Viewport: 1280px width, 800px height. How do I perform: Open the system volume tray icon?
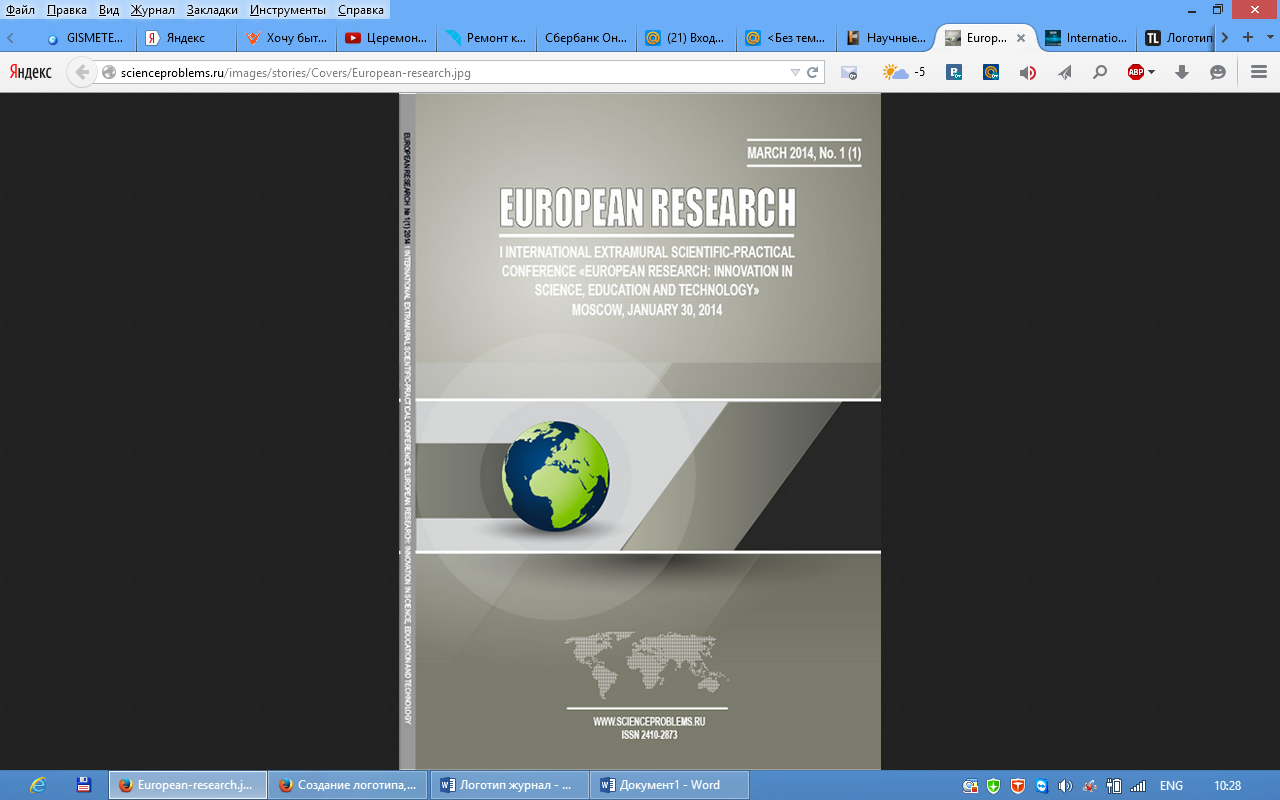click(1066, 785)
